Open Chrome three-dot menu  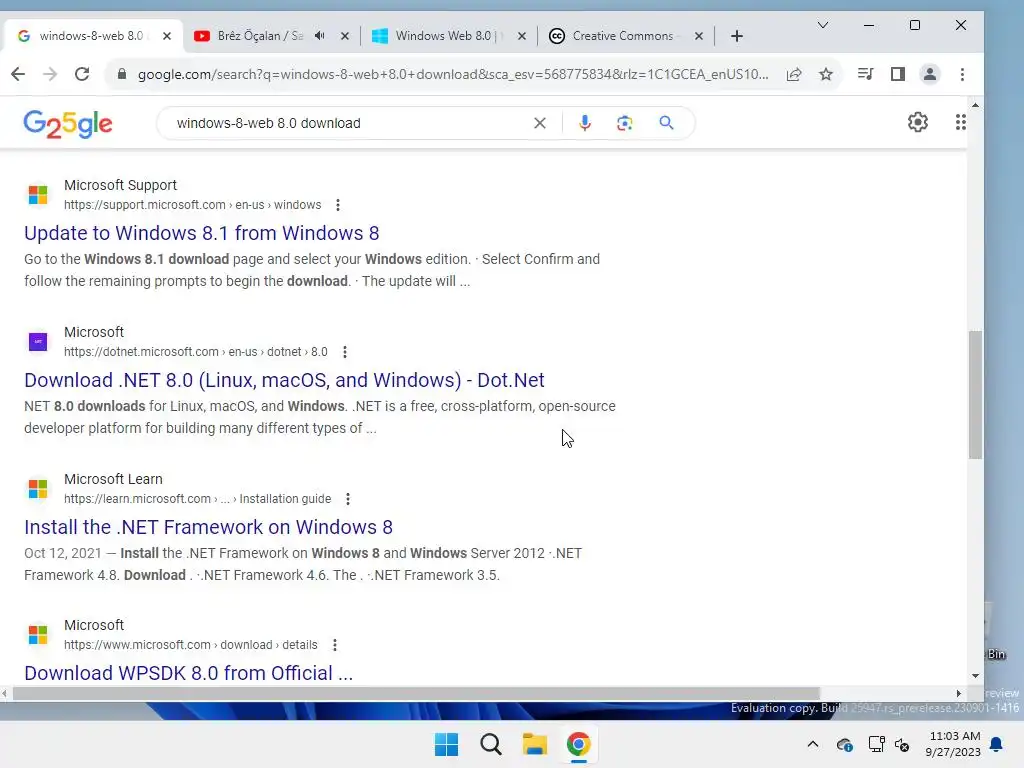[962, 74]
